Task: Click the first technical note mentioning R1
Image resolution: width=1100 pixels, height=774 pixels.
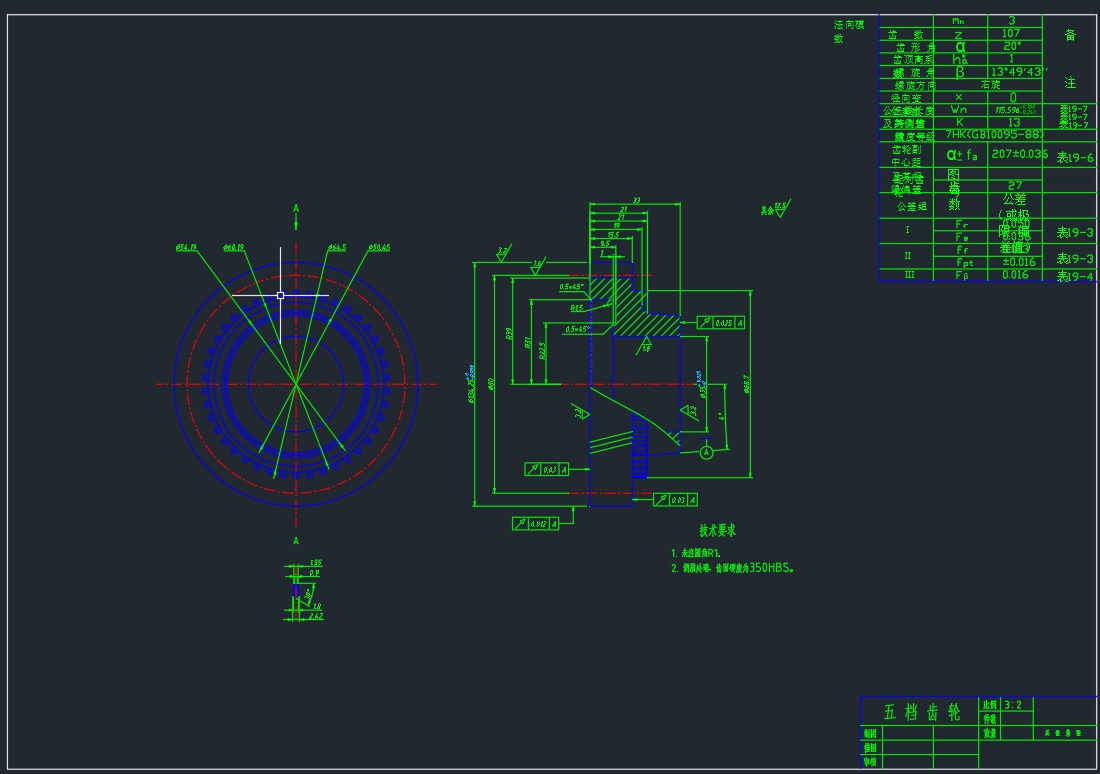Action: point(696,553)
